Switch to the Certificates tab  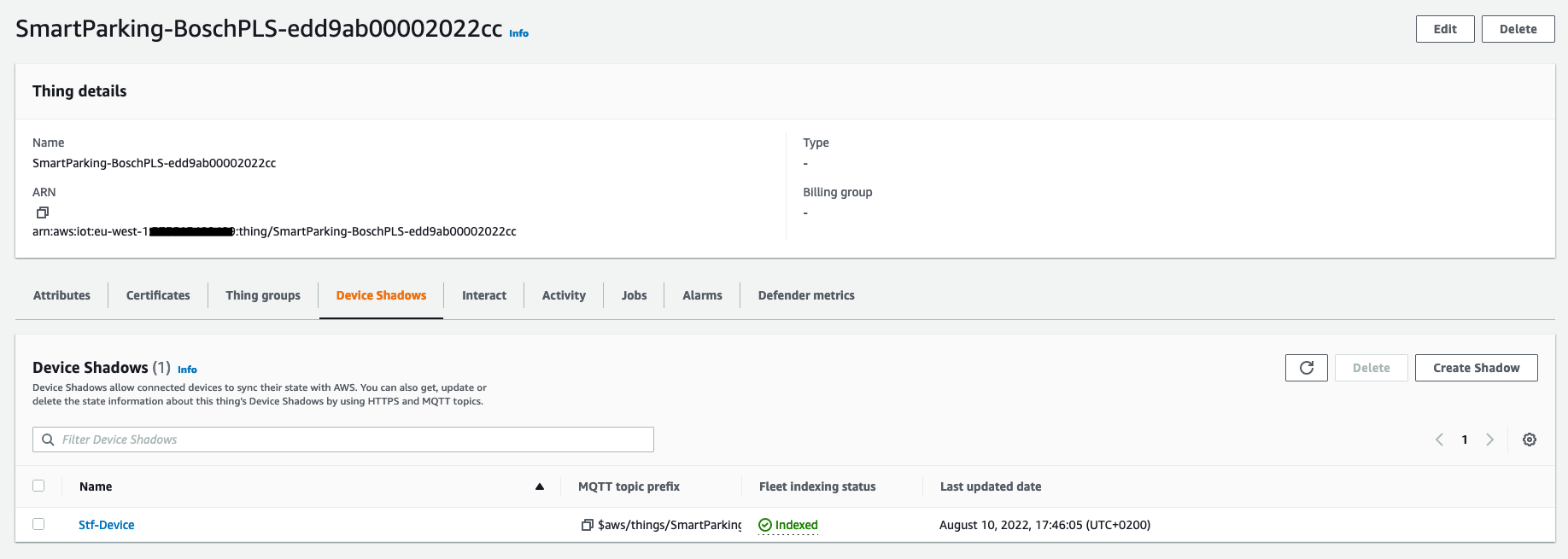(158, 295)
